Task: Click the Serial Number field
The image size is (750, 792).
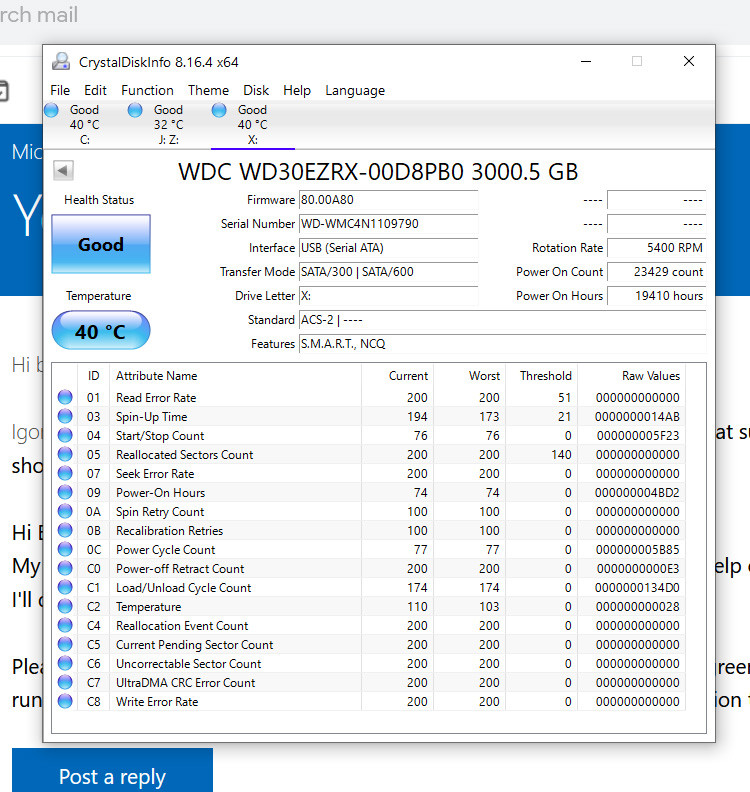Action: (388, 224)
